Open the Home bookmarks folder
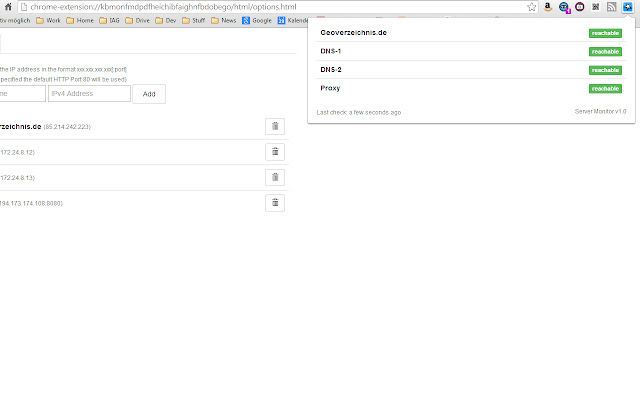Viewport: 640px width, 400px height. pyautogui.click(x=80, y=20)
